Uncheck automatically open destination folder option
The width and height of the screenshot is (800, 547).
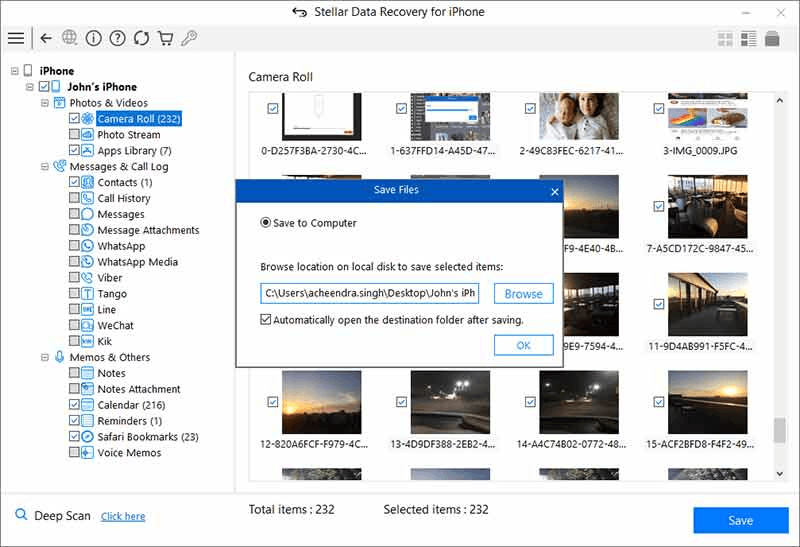point(266,320)
